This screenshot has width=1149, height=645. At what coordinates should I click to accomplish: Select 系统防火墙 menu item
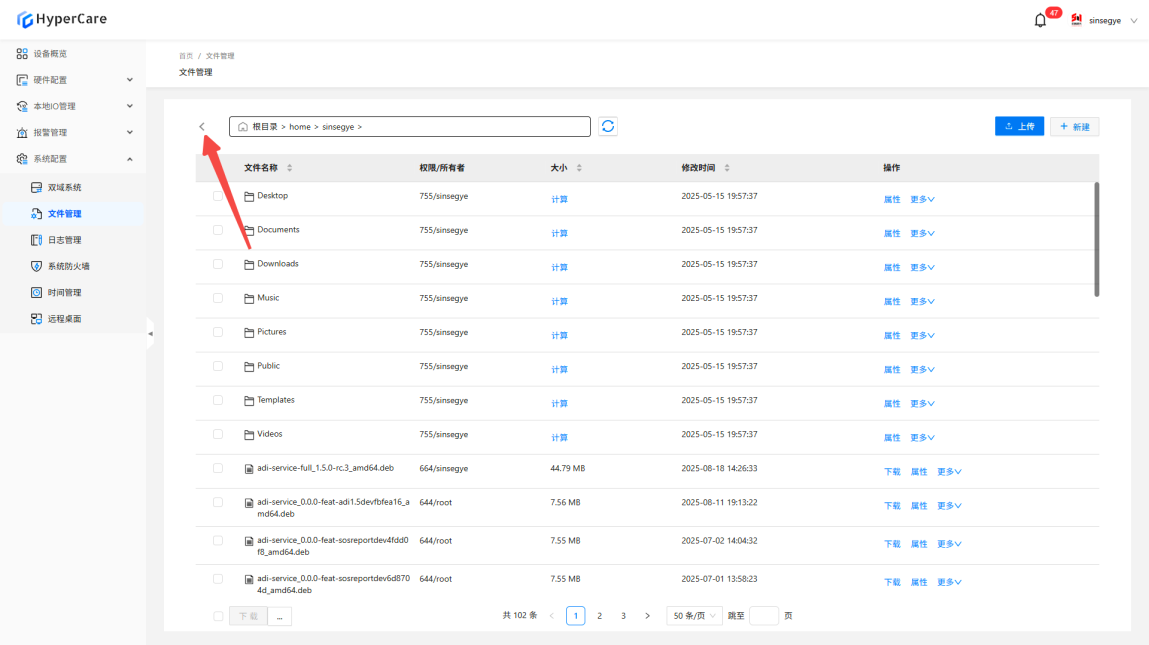68,266
